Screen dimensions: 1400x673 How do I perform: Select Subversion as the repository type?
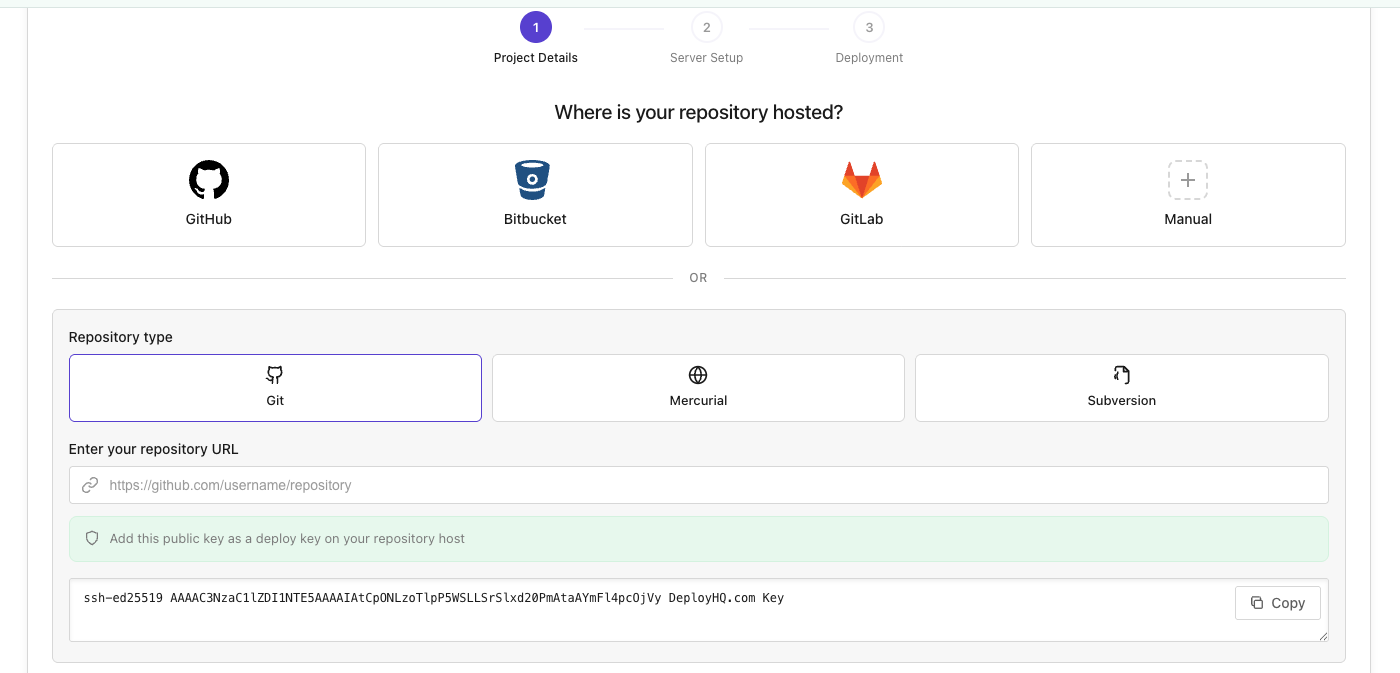pos(1121,388)
